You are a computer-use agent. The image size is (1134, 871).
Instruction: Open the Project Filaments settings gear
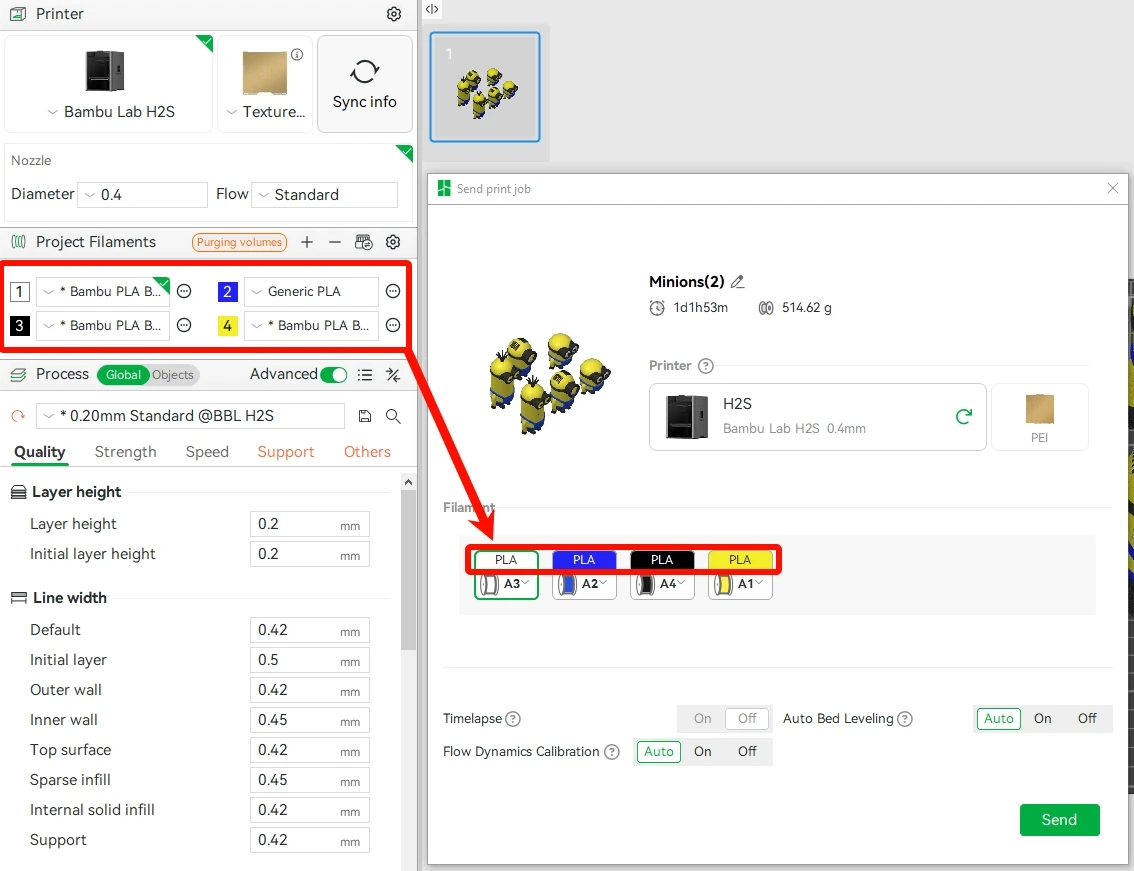393,242
